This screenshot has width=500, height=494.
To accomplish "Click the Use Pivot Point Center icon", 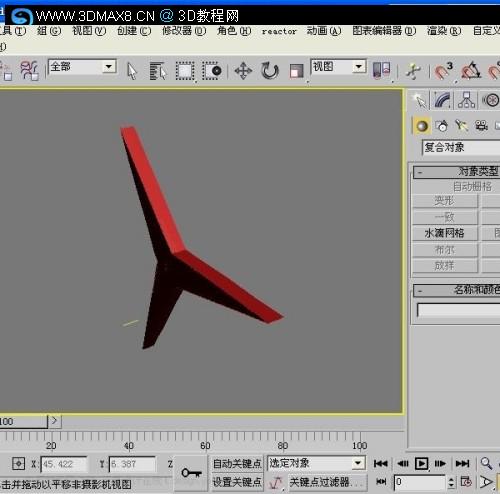I will 381,71.
